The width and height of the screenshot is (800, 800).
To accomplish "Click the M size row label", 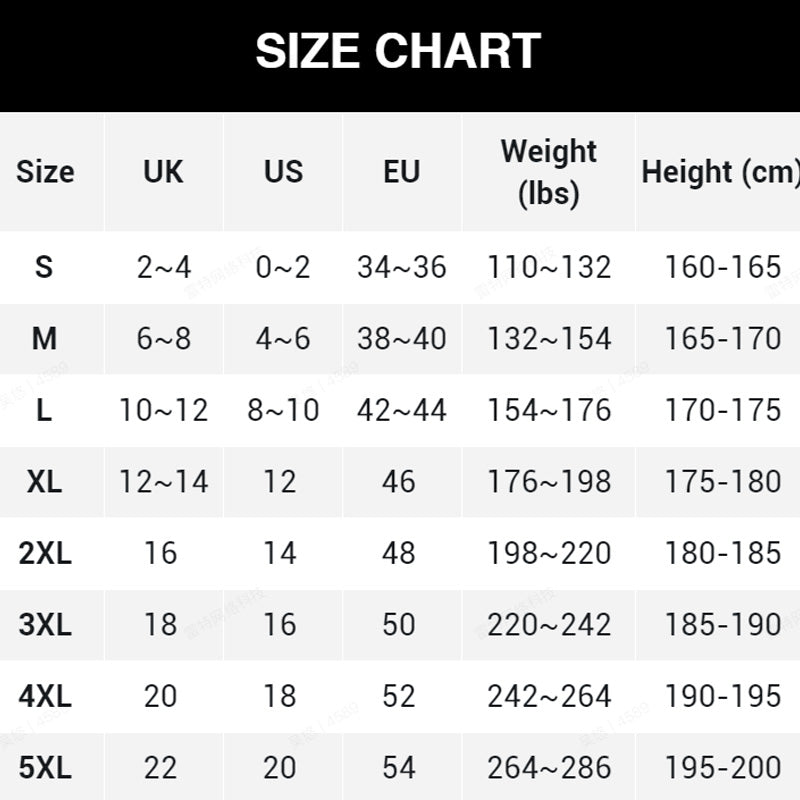I will point(44,339).
